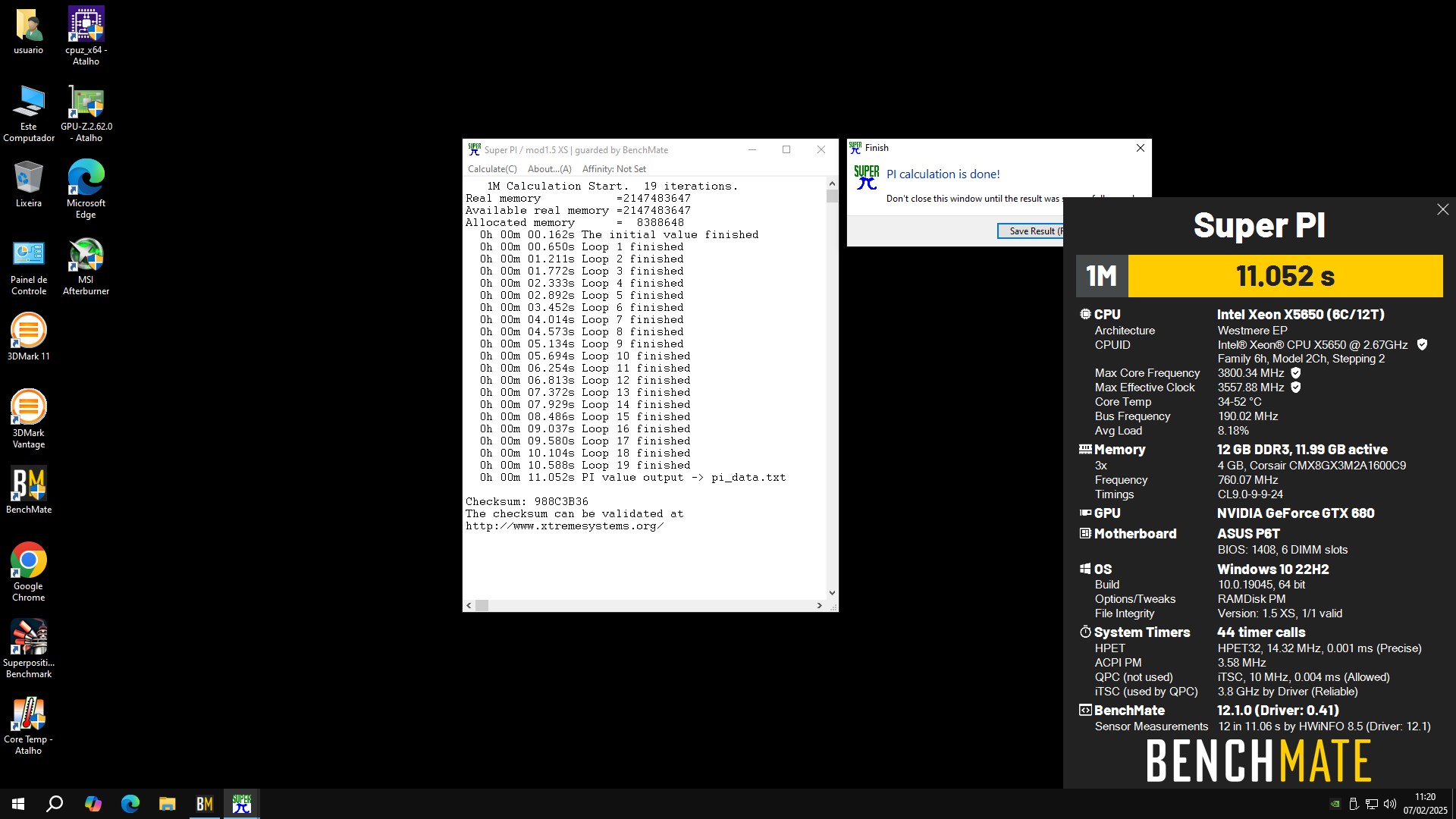
Task: Open Affinity: Not Set menu
Action: pos(614,169)
